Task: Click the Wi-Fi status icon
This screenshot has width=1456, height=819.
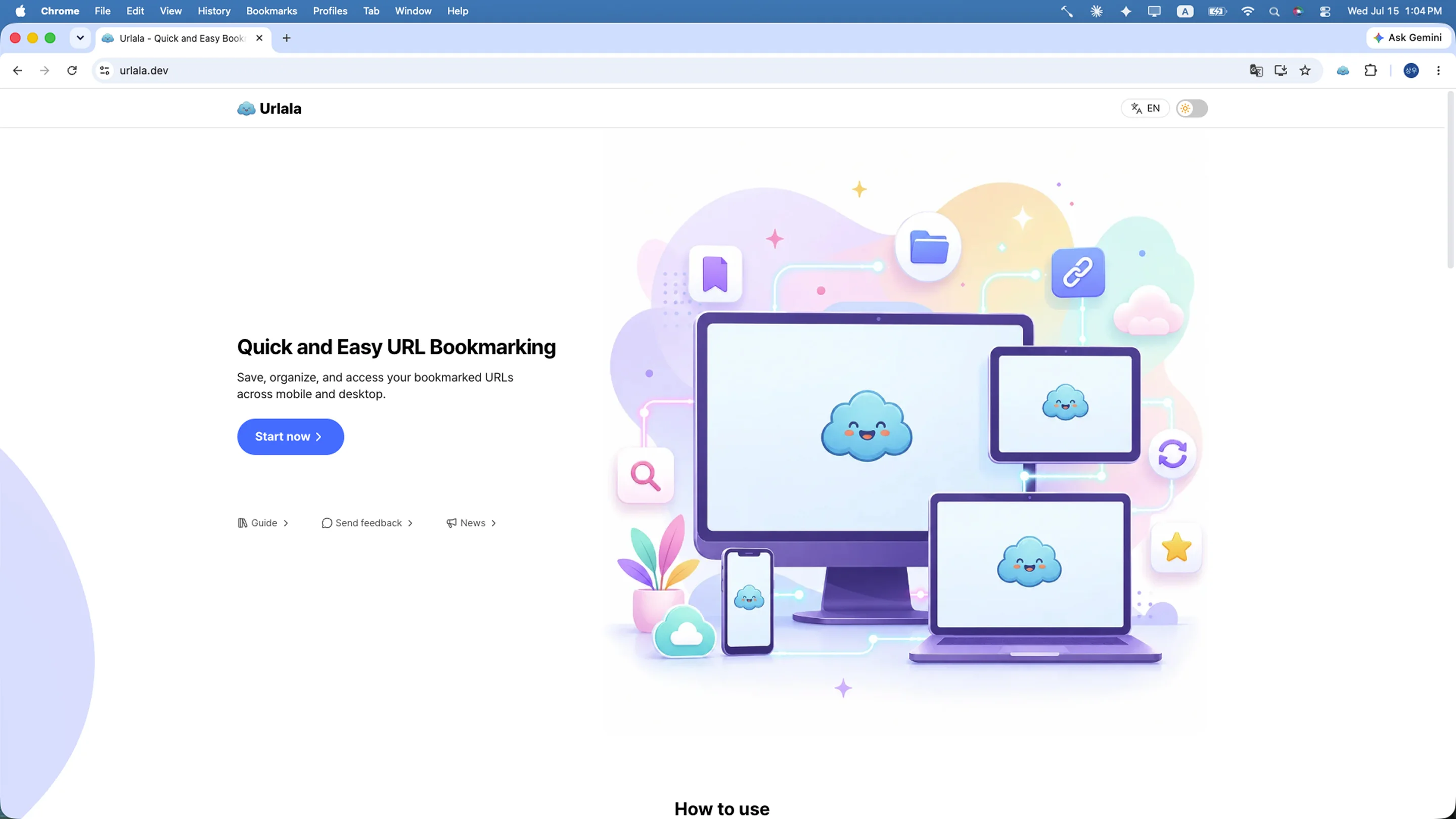Action: click(1247, 11)
